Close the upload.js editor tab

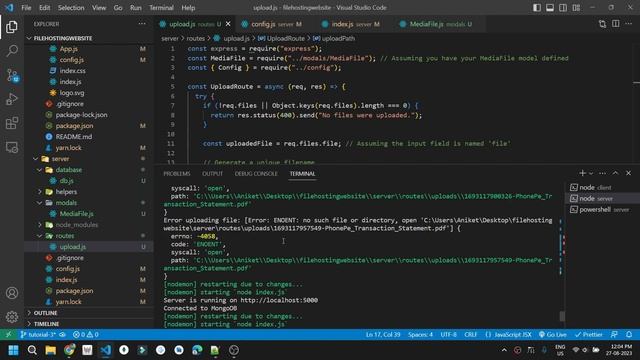pos(228,24)
